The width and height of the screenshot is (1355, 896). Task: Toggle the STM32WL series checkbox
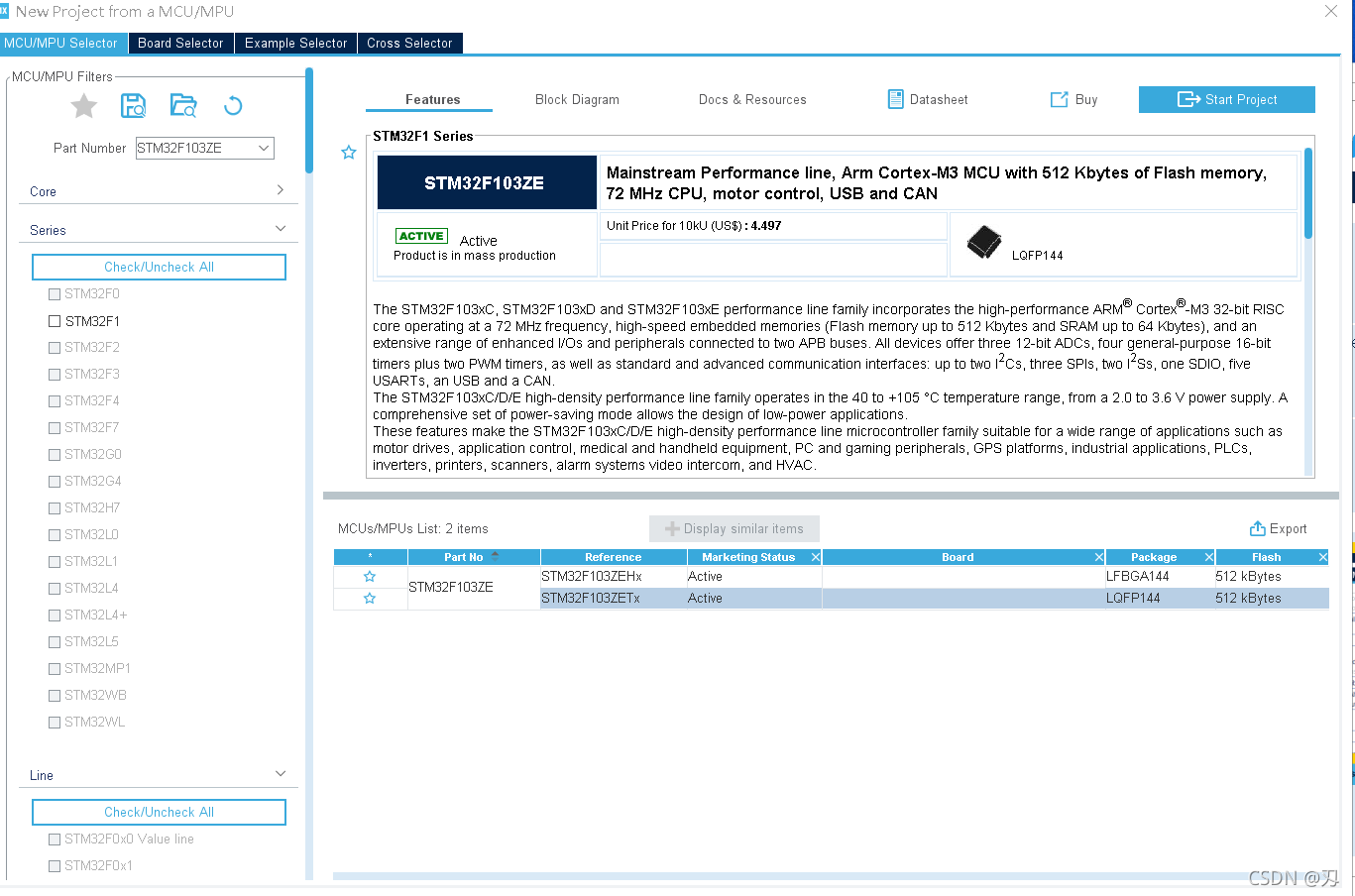[55, 723]
